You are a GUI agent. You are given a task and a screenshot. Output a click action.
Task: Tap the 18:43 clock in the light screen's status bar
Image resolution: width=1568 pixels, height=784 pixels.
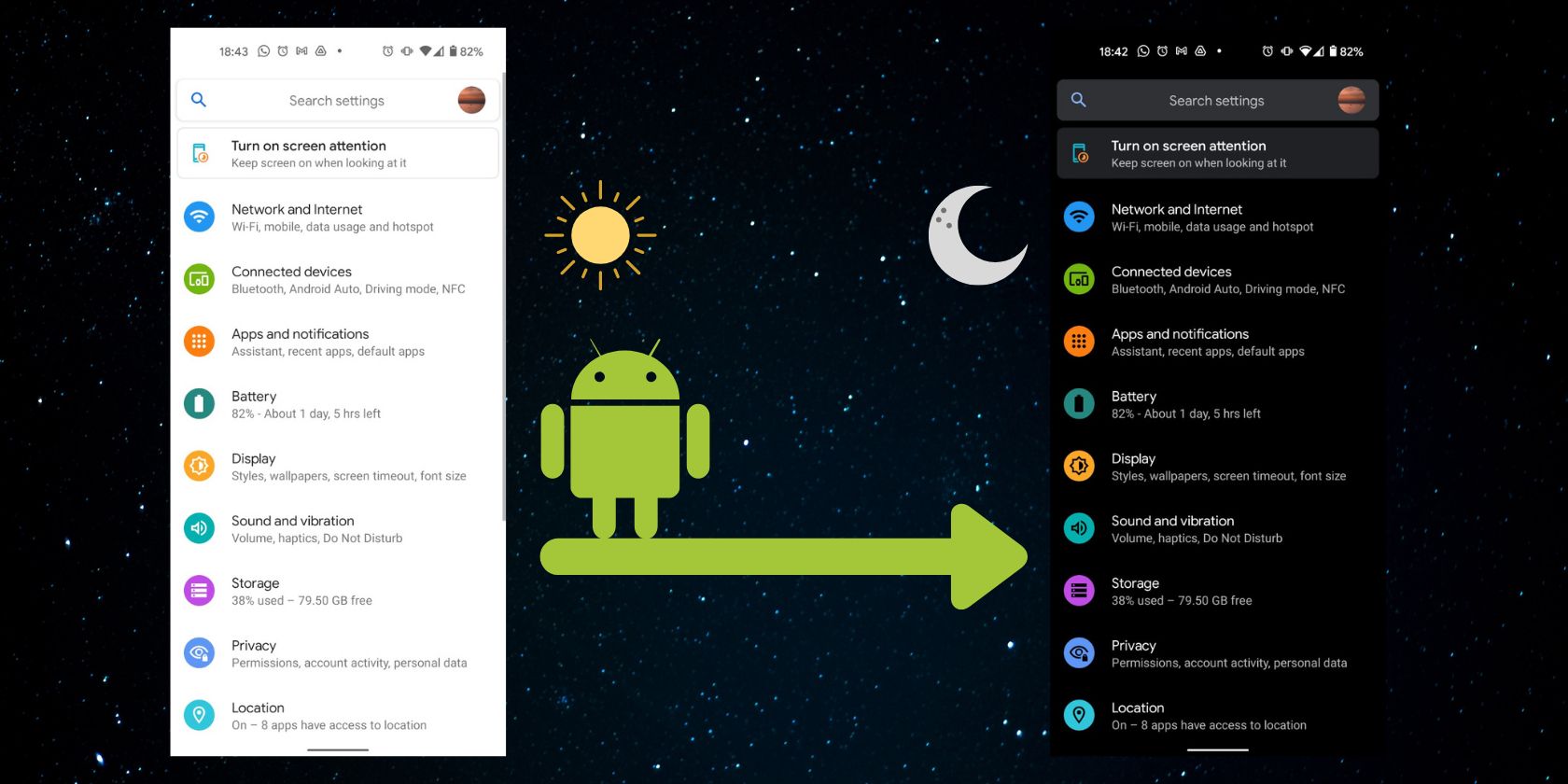point(233,52)
